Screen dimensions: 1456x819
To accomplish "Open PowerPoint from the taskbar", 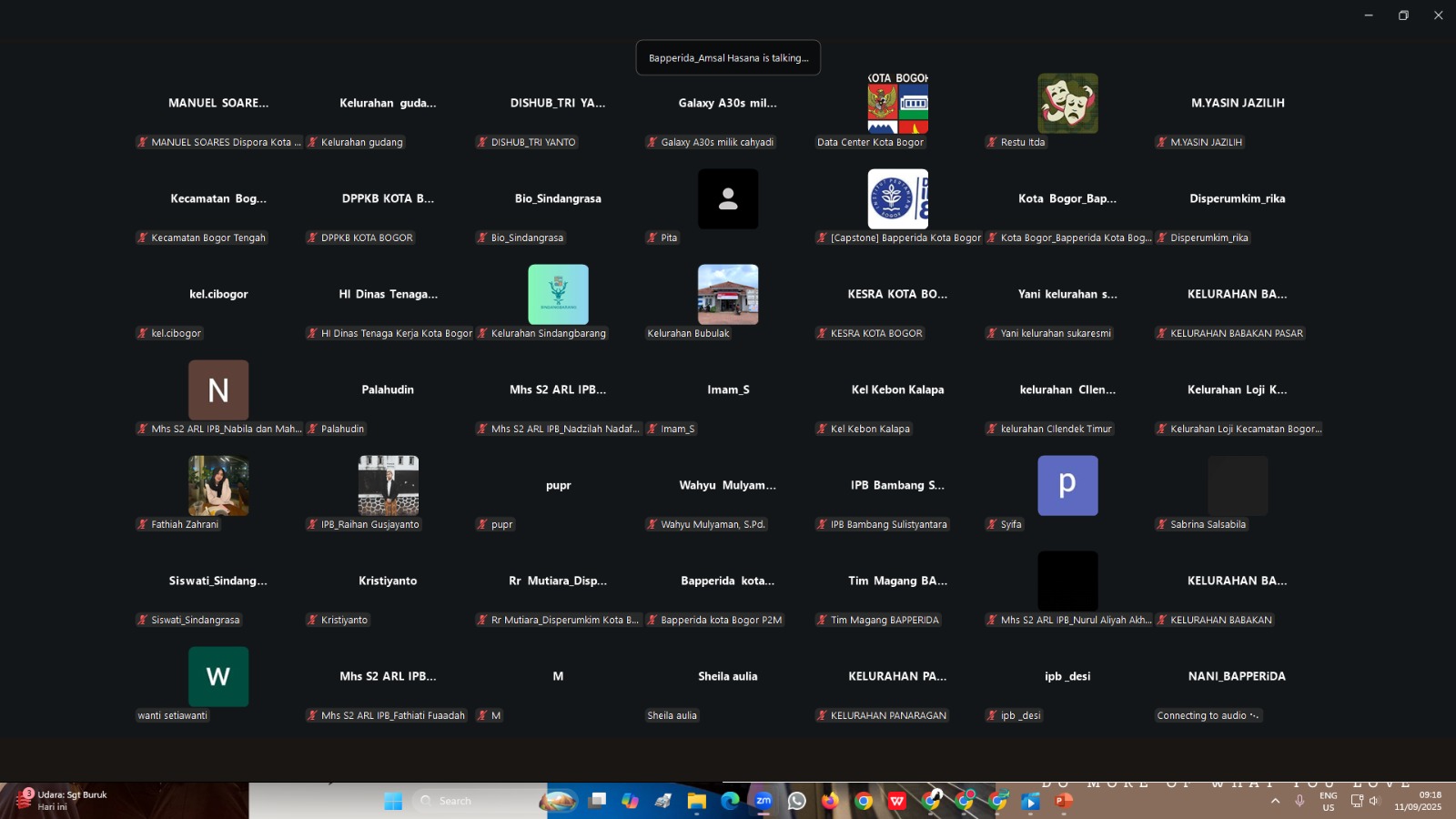I will tap(1064, 801).
